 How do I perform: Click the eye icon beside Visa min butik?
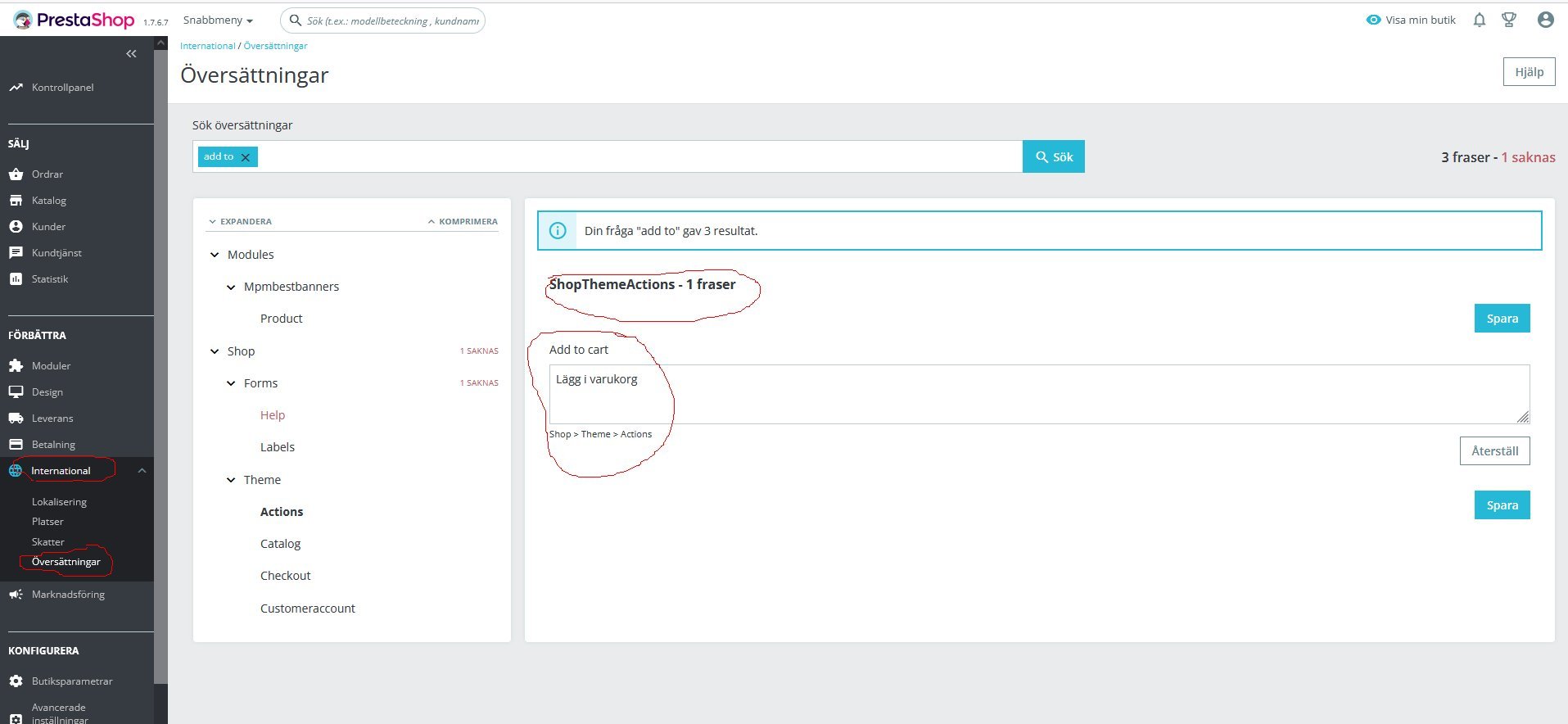tap(1373, 20)
